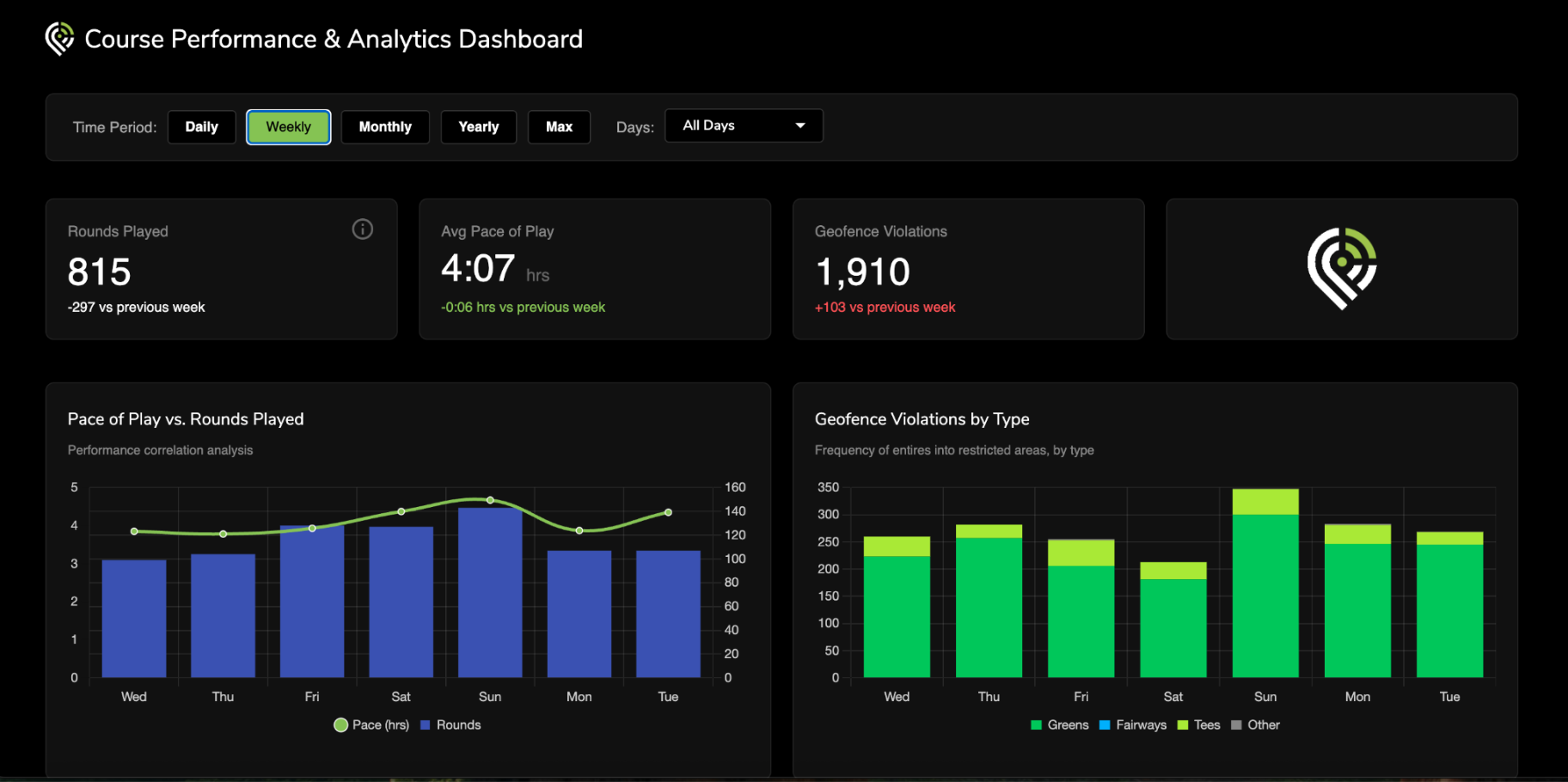Select the Sun pace data point
This screenshot has width=1568, height=782.
click(x=490, y=500)
